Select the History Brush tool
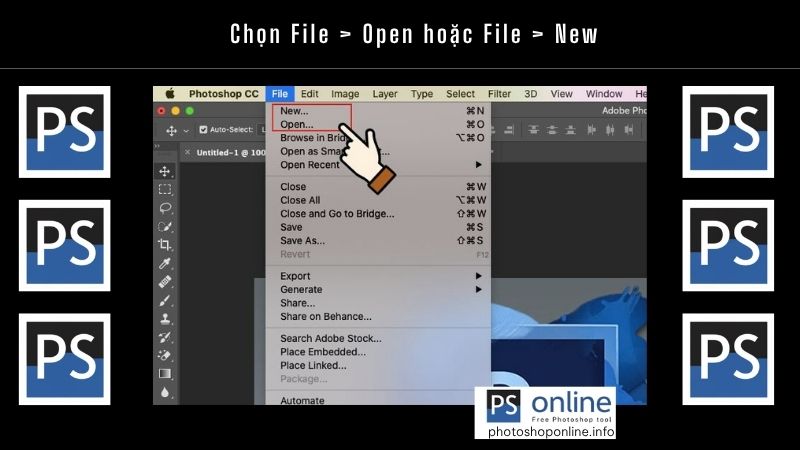 [165, 337]
